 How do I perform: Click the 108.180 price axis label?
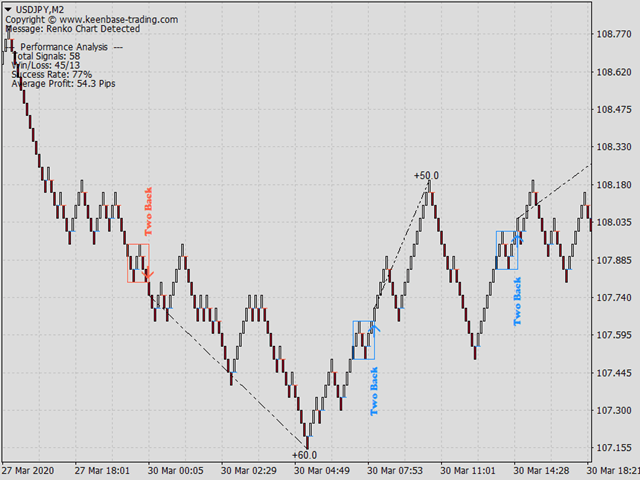(x=614, y=185)
